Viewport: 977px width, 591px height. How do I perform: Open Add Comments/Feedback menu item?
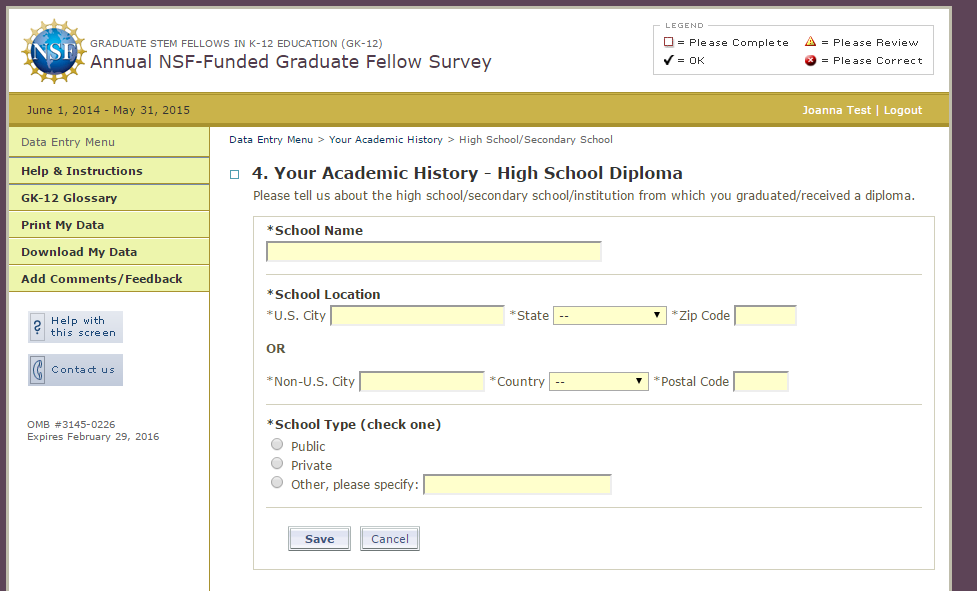pyautogui.click(x=102, y=279)
